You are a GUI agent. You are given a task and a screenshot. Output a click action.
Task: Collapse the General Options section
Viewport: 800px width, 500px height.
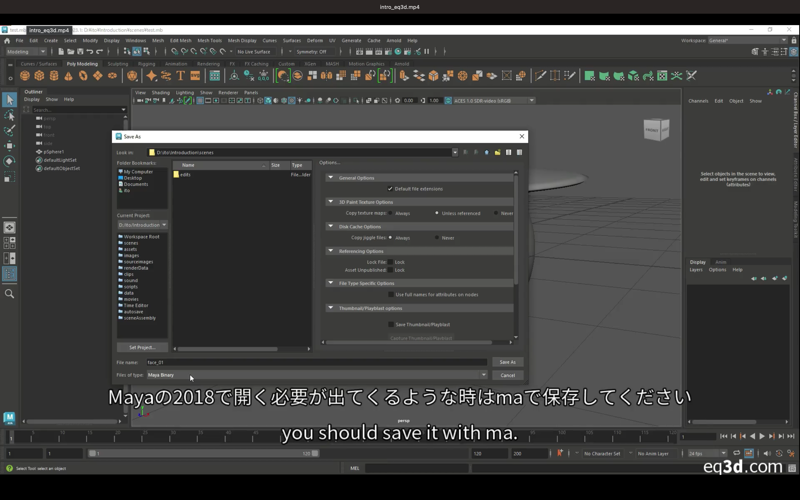point(331,178)
